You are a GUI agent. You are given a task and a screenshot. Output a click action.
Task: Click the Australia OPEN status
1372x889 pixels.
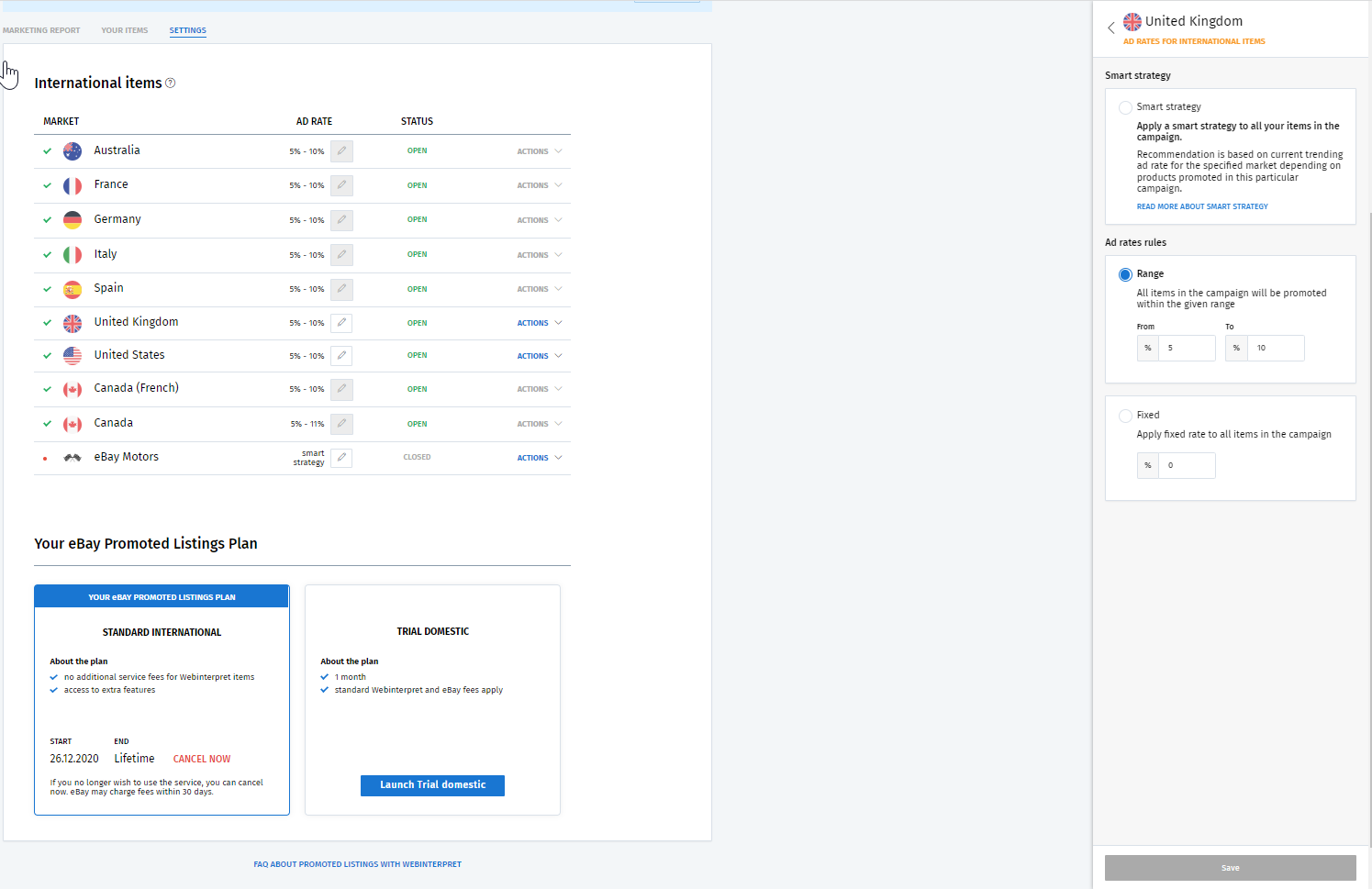point(417,150)
